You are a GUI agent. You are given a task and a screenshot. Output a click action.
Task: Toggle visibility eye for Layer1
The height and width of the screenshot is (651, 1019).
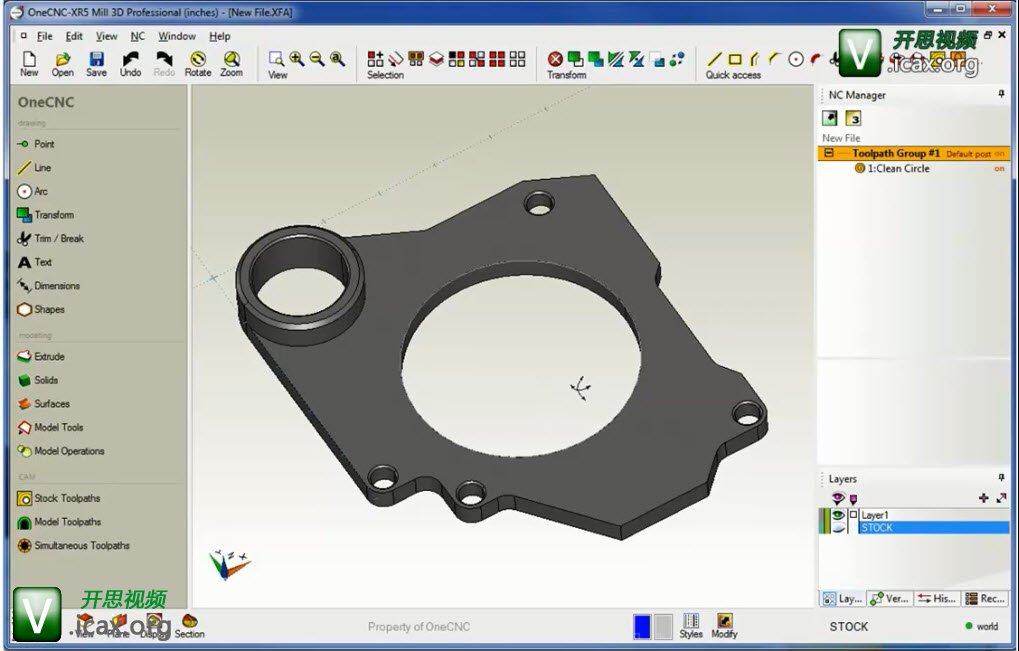pos(838,515)
